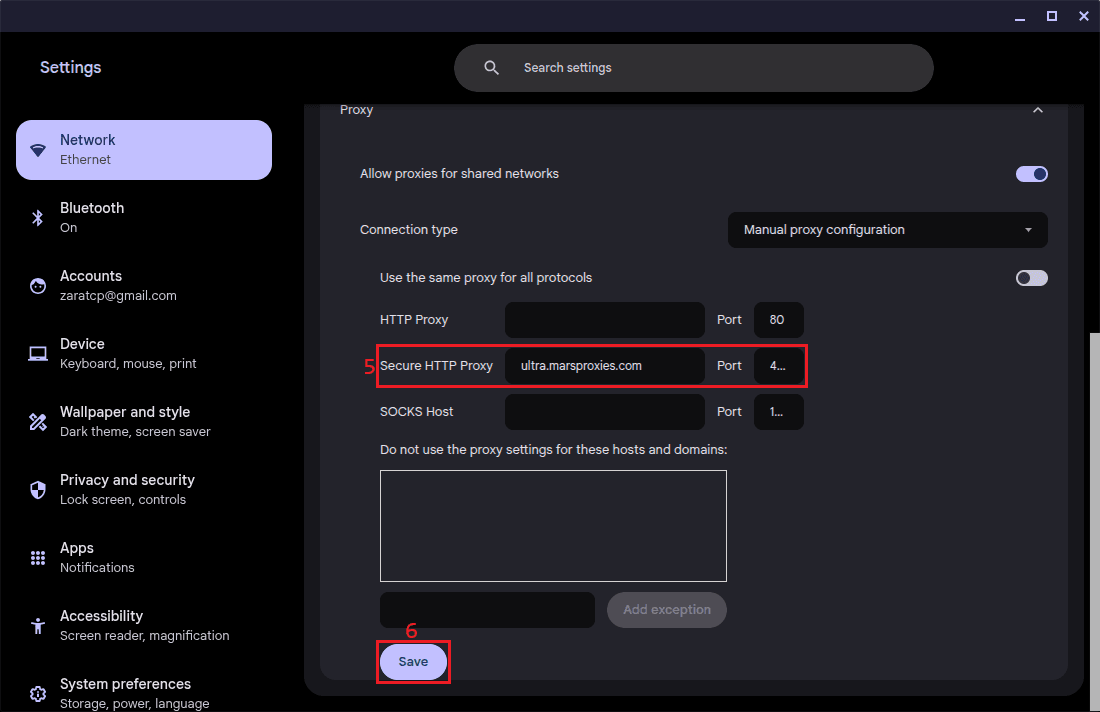1100x712 pixels.
Task: Enable Use the same proxy for all protocols
Action: (x=1031, y=278)
